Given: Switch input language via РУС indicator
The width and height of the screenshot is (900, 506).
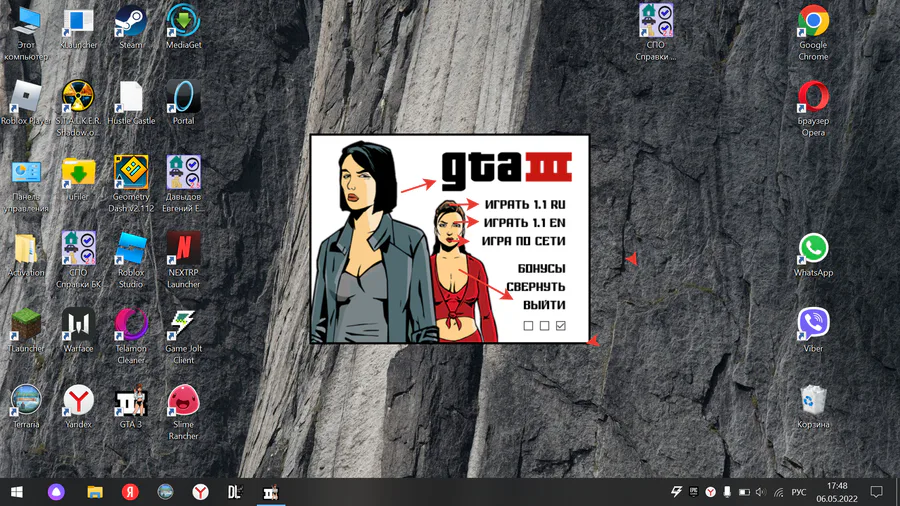Looking at the screenshot, I should coord(798,492).
